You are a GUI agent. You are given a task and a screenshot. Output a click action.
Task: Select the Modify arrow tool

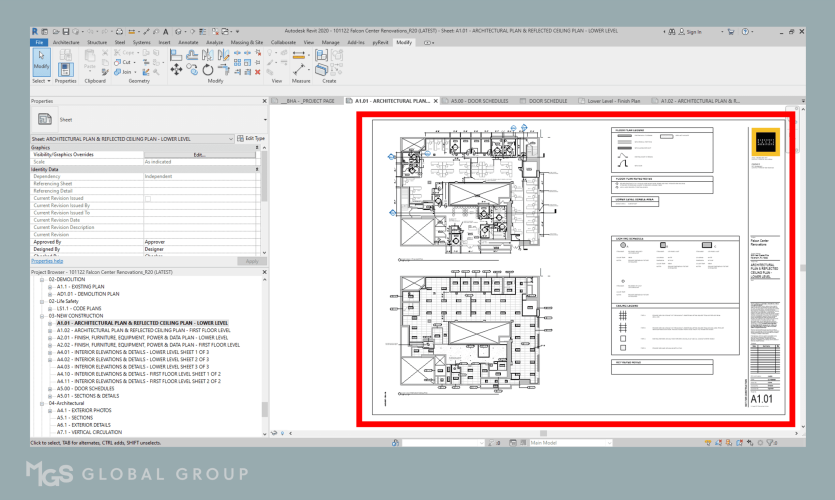coord(41,62)
